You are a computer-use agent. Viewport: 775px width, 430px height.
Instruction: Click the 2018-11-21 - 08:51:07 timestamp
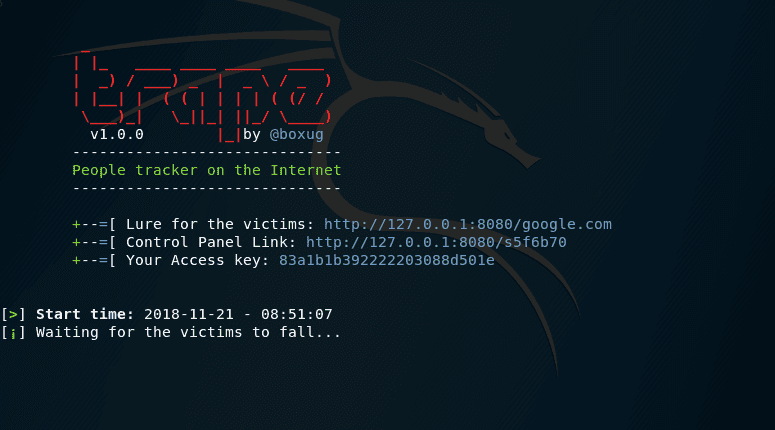238,314
